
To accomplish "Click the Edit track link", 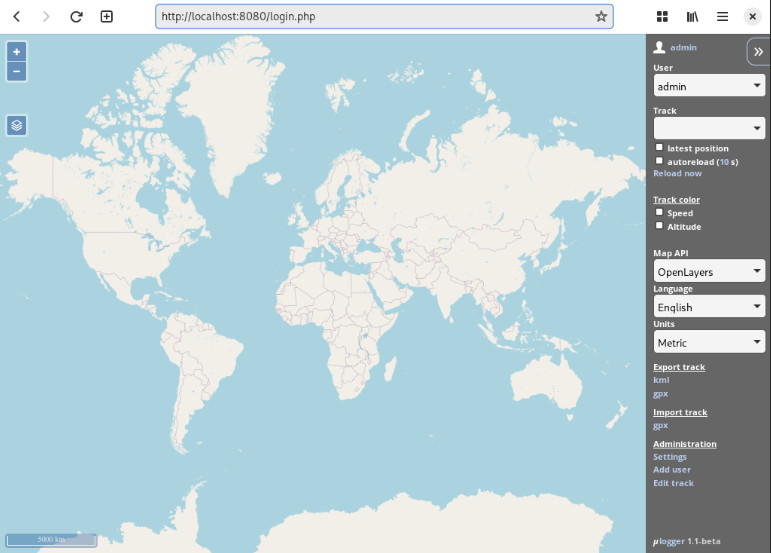I will click(673, 483).
